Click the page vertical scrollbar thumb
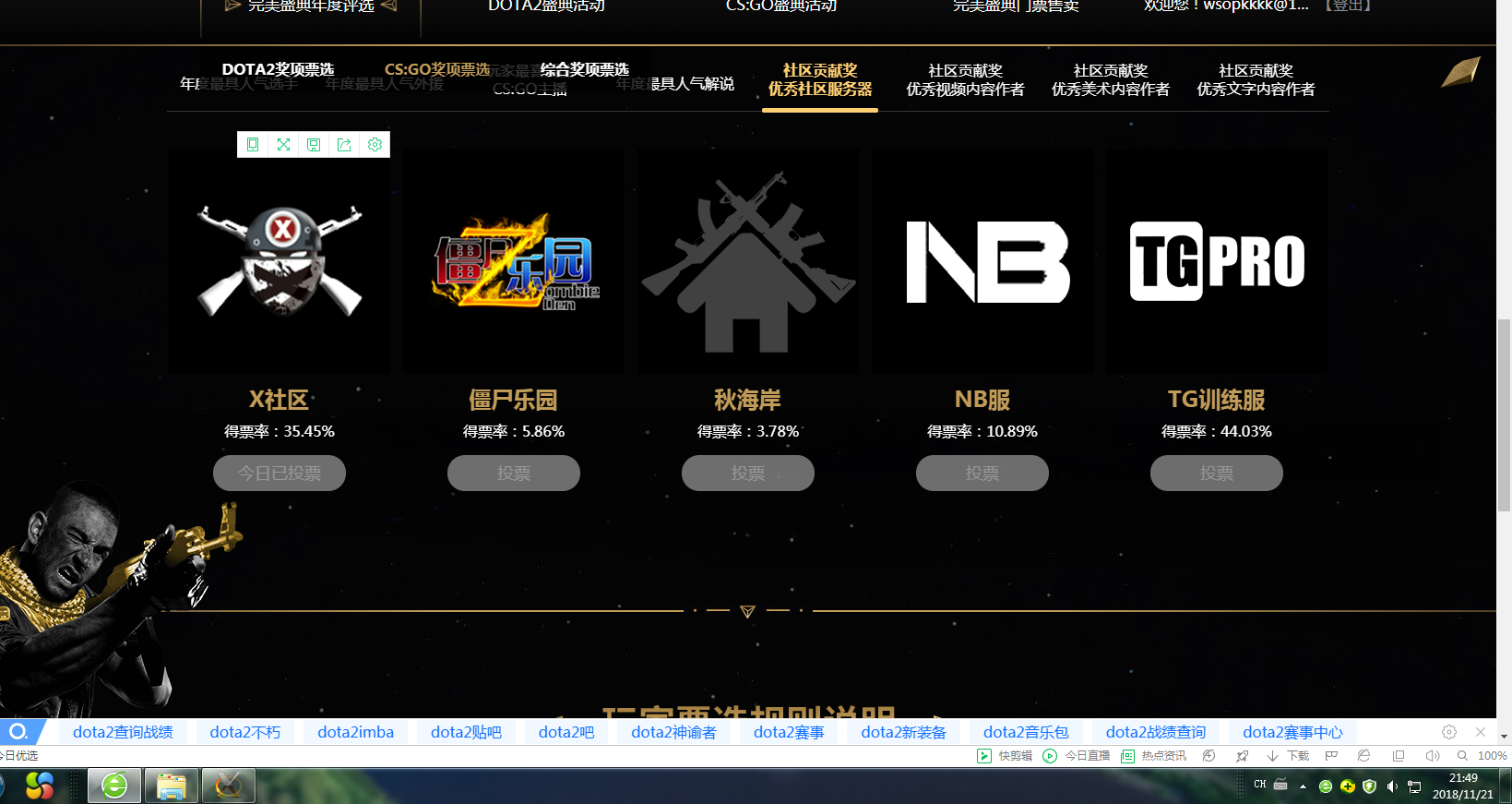 point(1504,414)
